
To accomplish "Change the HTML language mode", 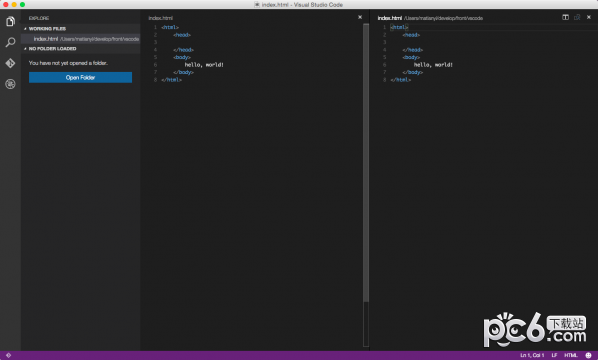I will click(x=571, y=355).
